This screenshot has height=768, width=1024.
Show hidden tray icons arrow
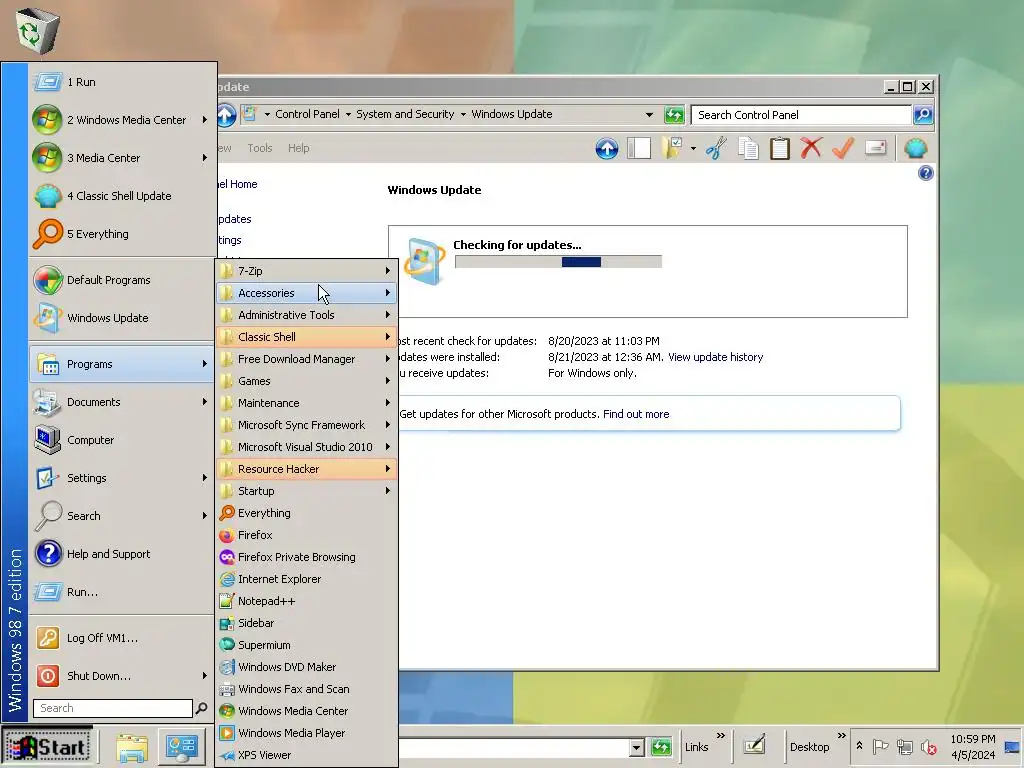point(859,745)
